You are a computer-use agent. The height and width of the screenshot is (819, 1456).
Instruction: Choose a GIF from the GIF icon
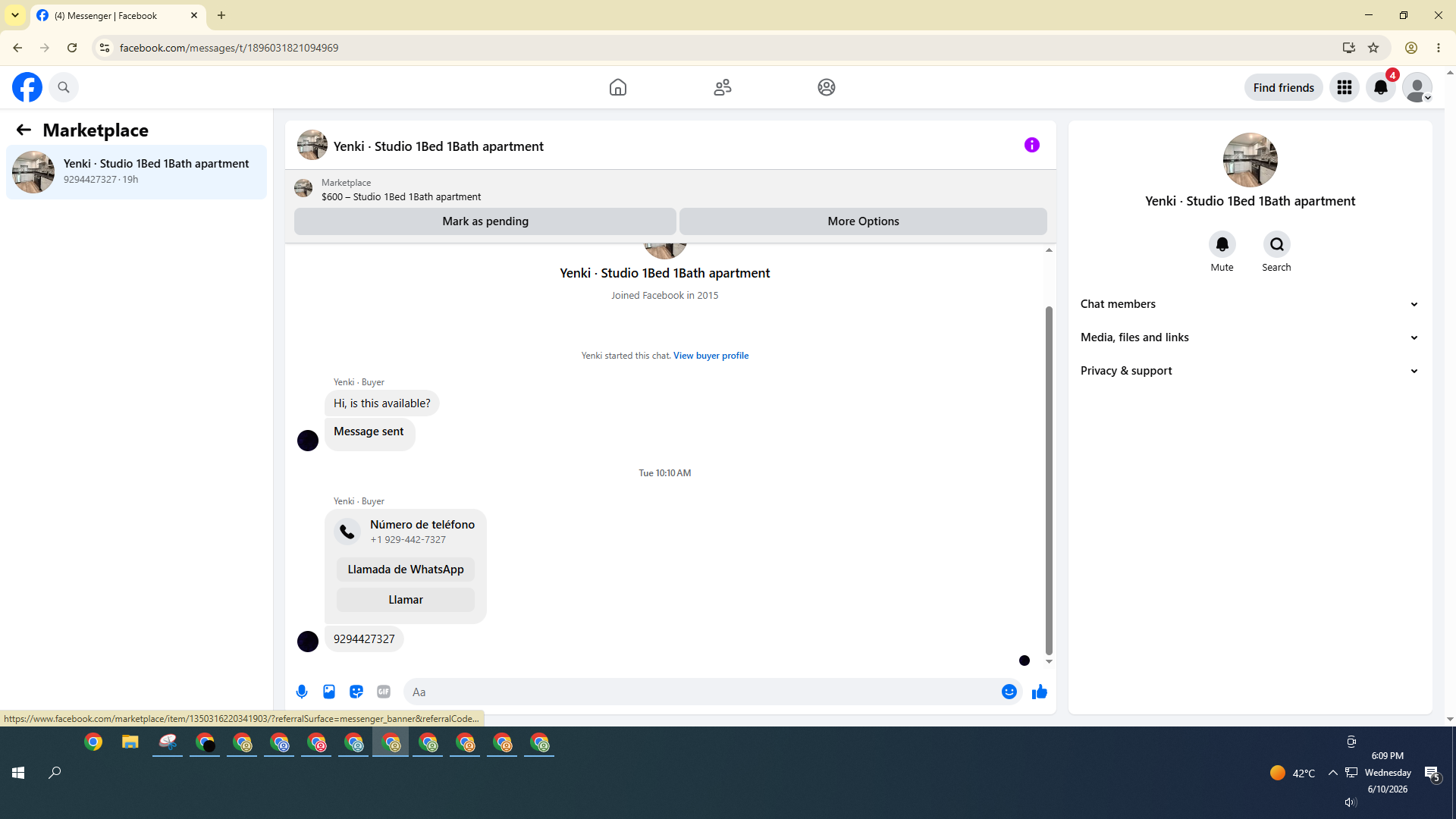click(x=384, y=692)
